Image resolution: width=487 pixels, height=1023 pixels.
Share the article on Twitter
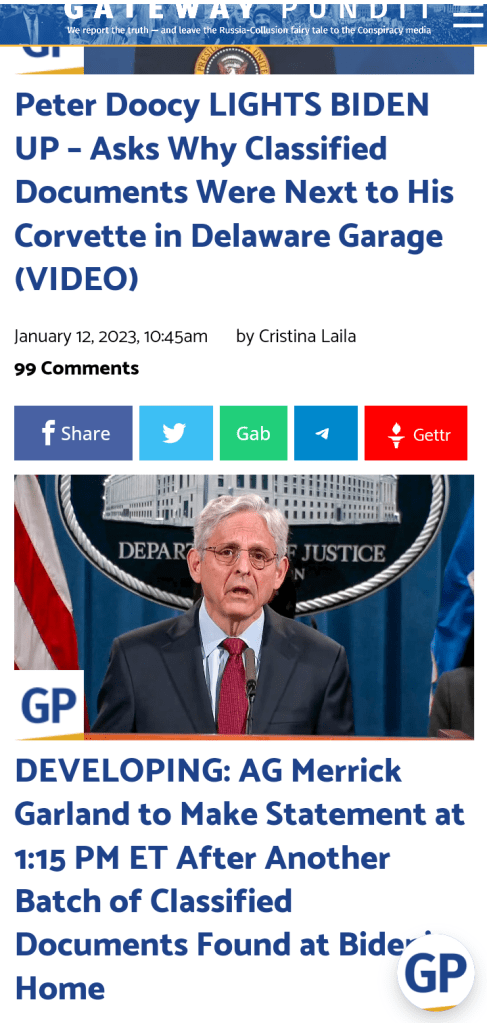point(176,433)
